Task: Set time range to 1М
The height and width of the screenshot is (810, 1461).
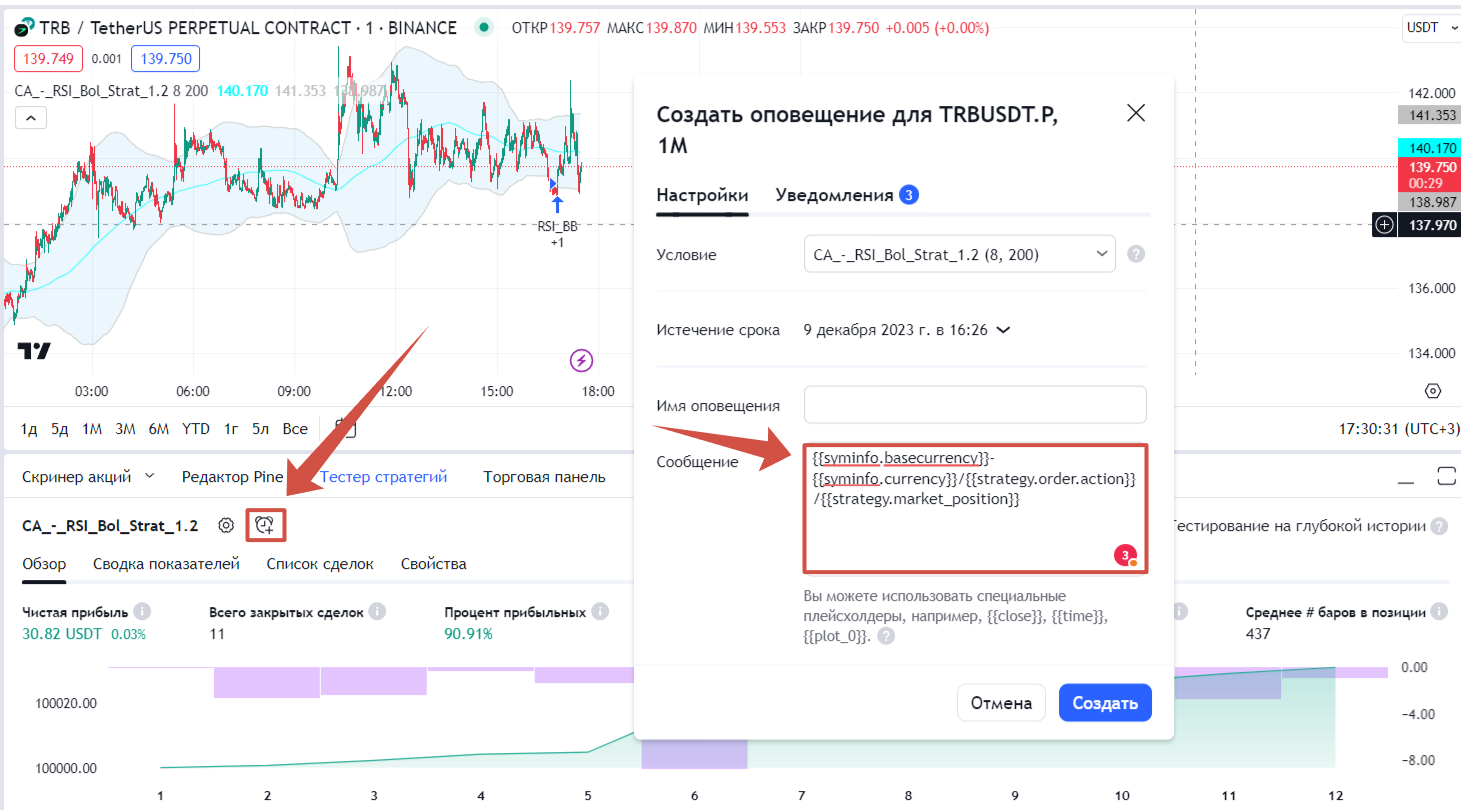Action: (92, 428)
